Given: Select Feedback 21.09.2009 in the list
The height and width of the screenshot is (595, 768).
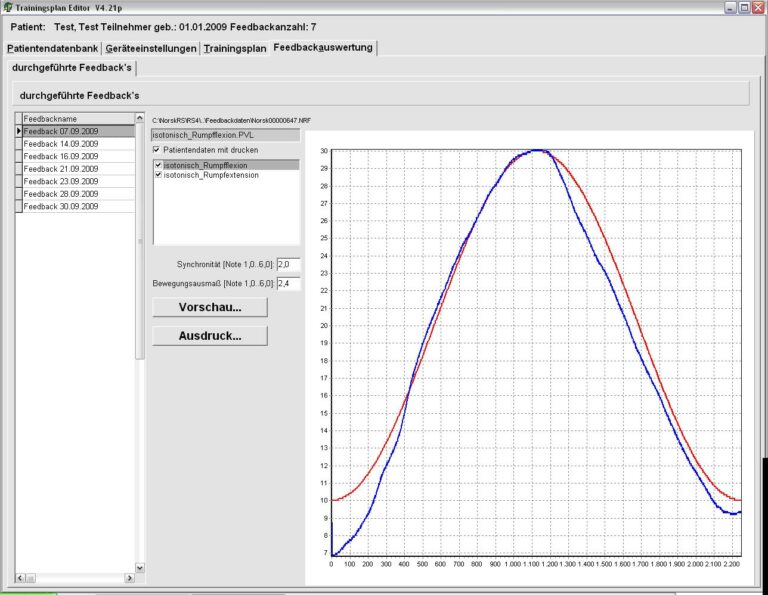Looking at the screenshot, I should tap(60, 169).
